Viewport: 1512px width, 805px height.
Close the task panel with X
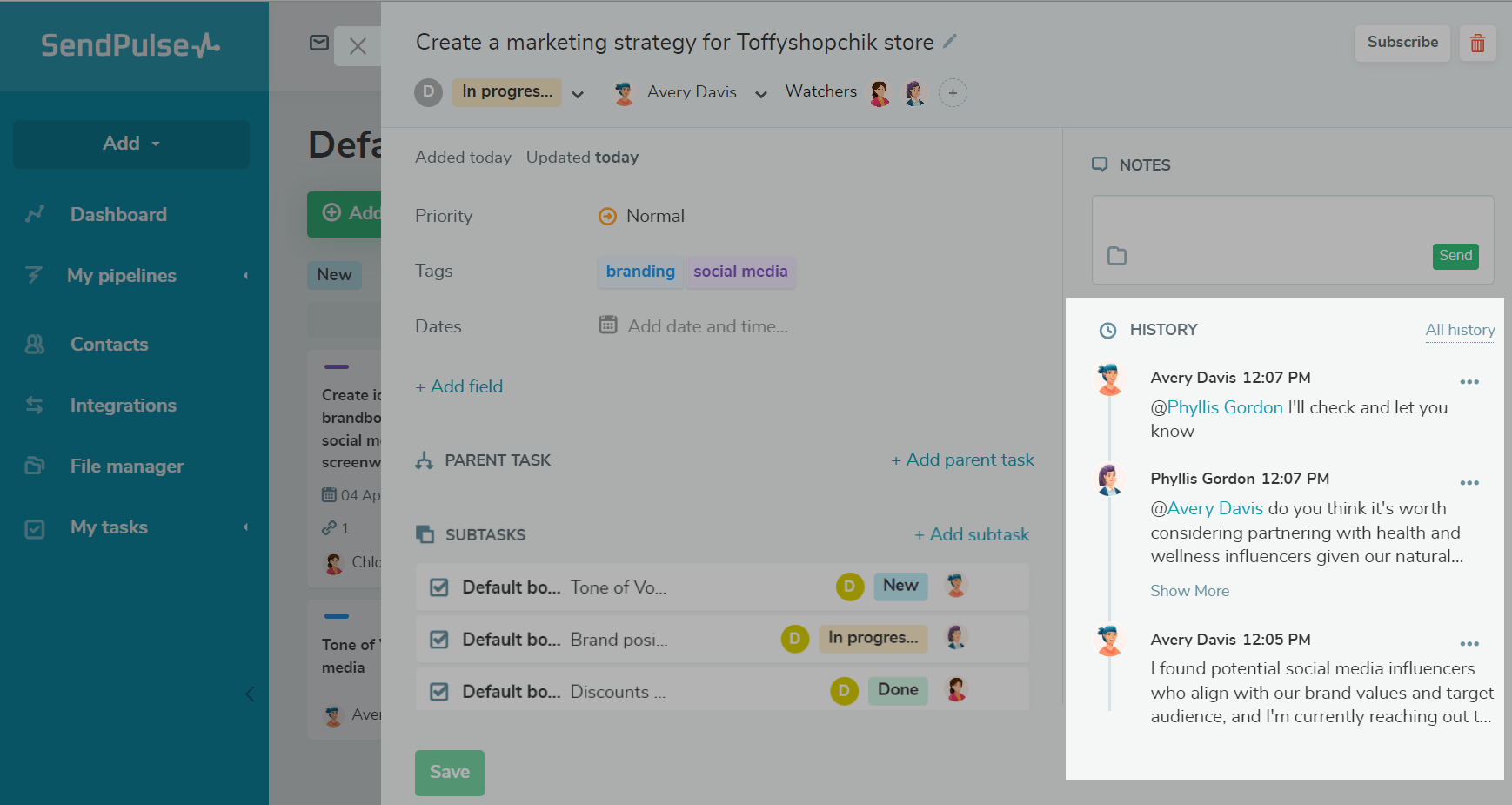click(x=358, y=46)
